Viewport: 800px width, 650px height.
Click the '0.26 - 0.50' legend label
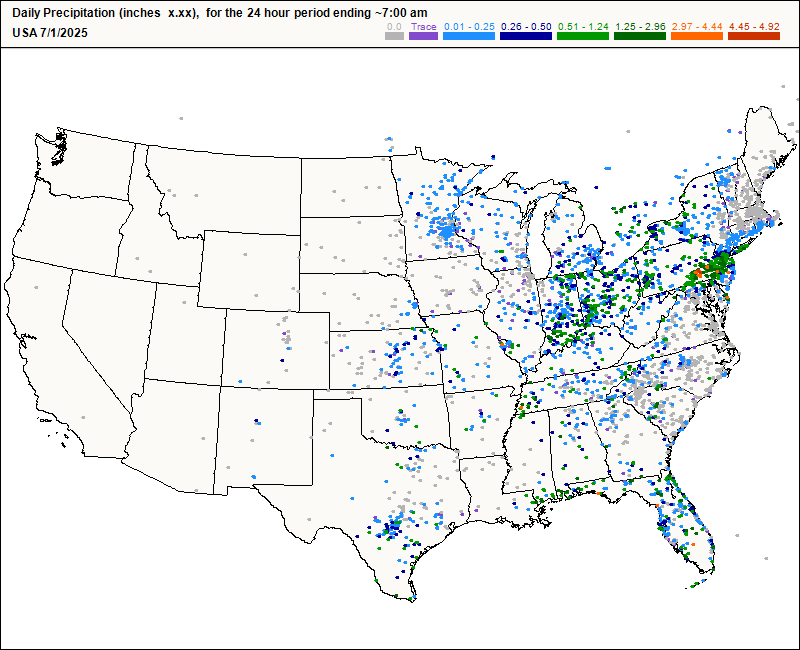pos(527,27)
